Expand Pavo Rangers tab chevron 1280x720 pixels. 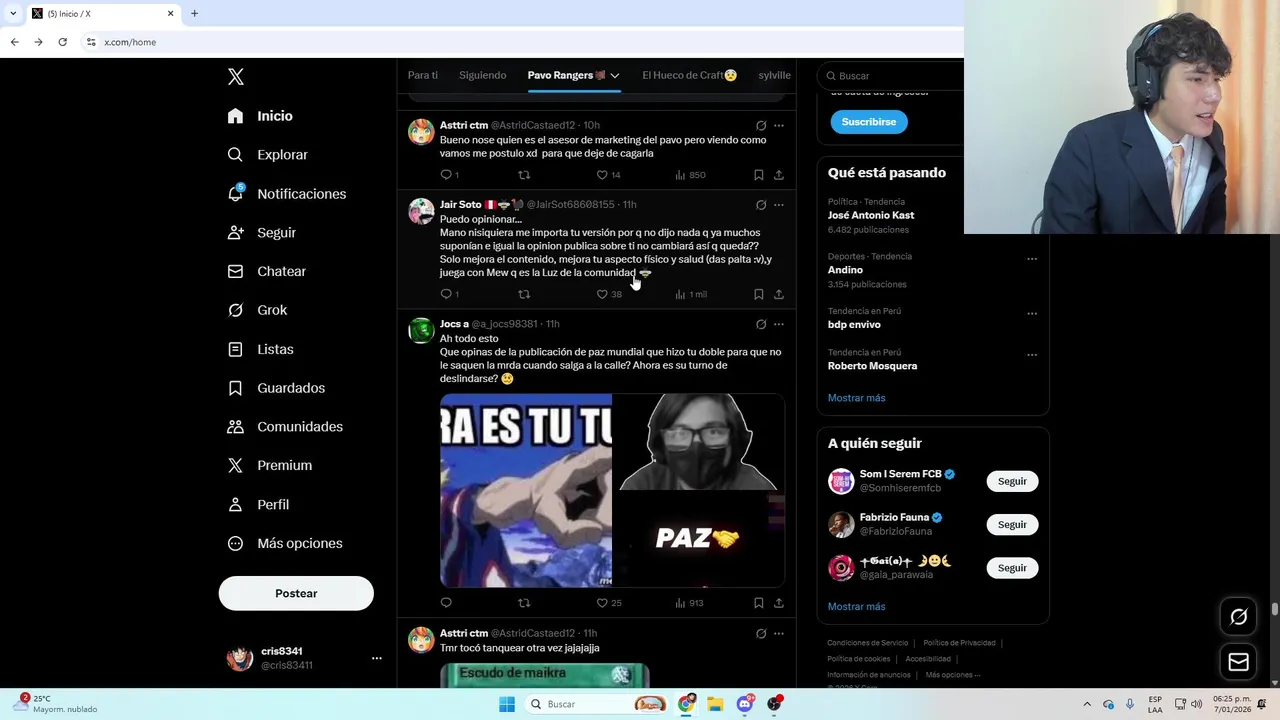[x=615, y=76]
